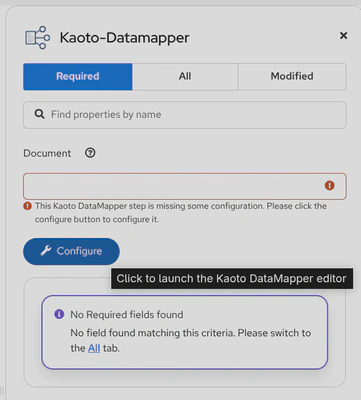Click the search magnifier icon
The height and width of the screenshot is (400, 361).
click(40, 114)
